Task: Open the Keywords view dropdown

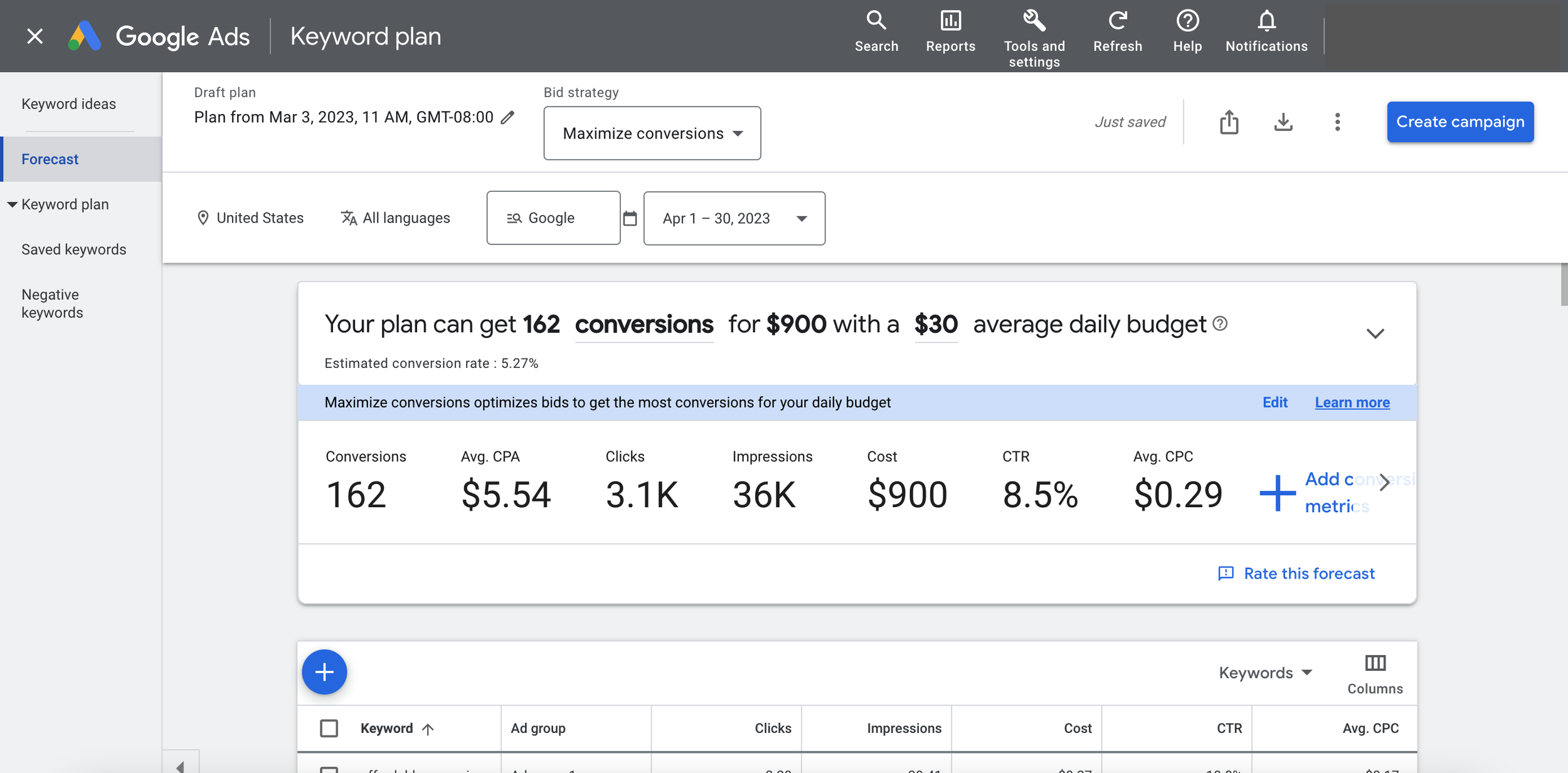Action: tap(1265, 673)
